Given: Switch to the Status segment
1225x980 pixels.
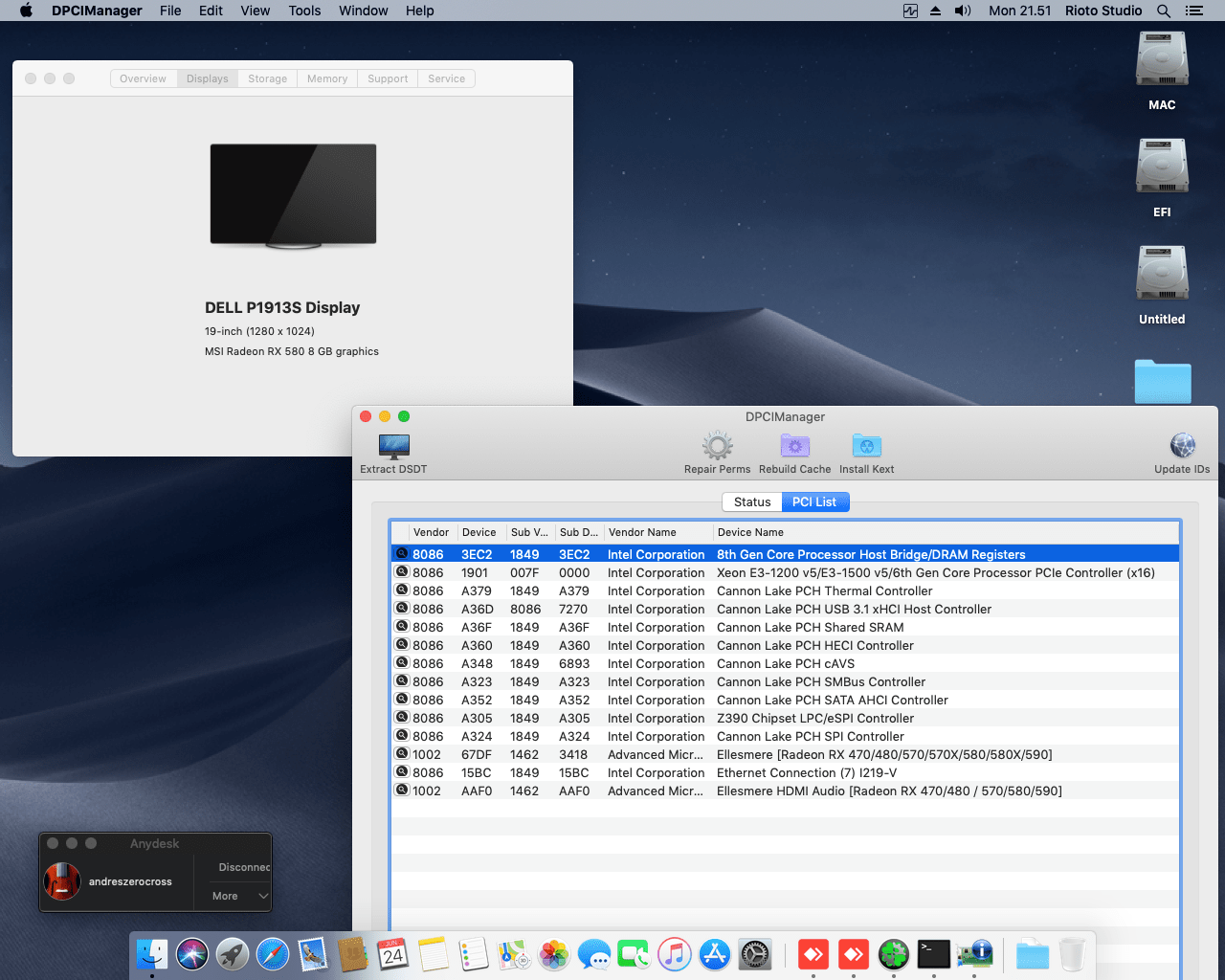Looking at the screenshot, I should [751, 502].
